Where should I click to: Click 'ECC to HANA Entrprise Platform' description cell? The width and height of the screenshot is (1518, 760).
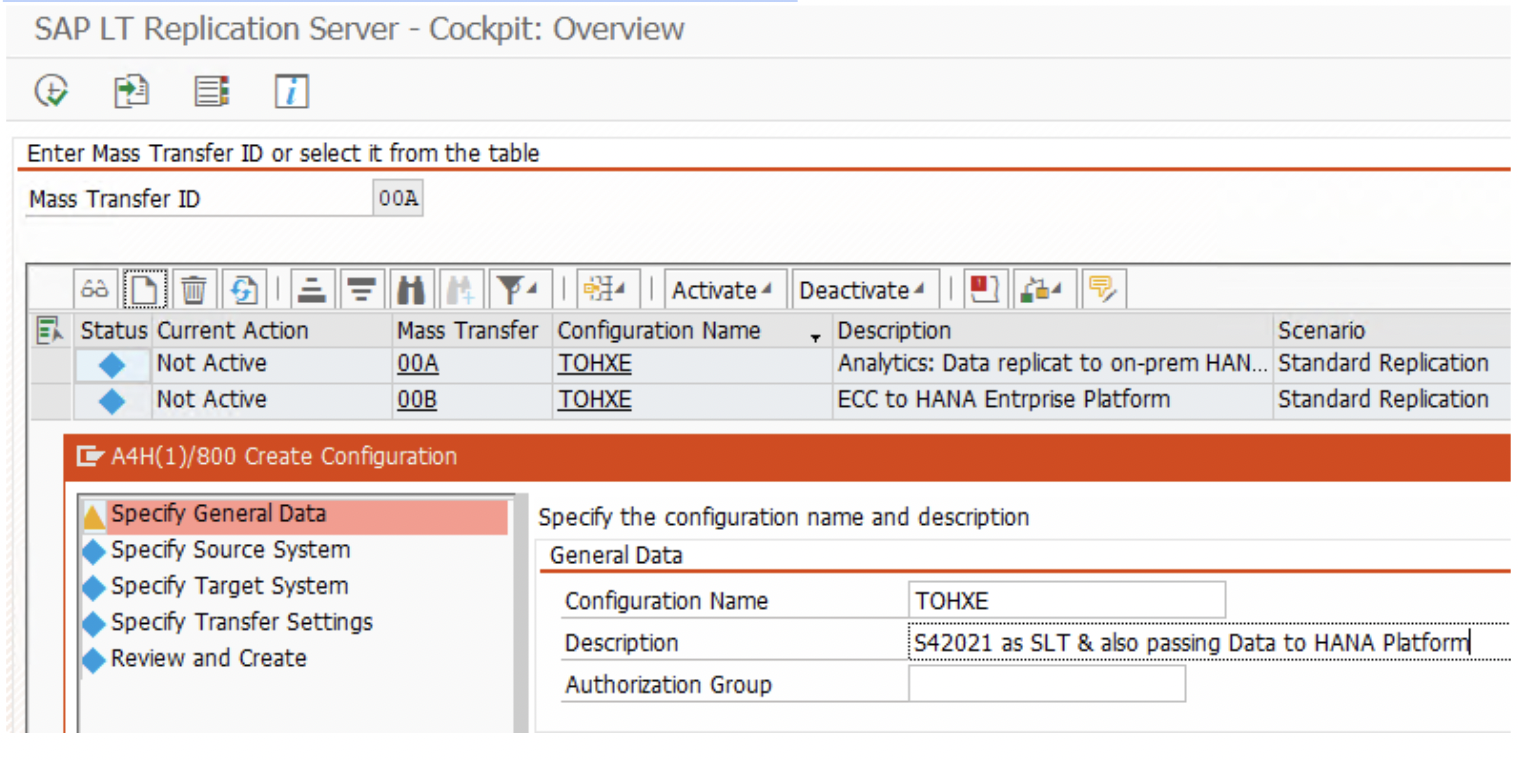(1051, 400)
